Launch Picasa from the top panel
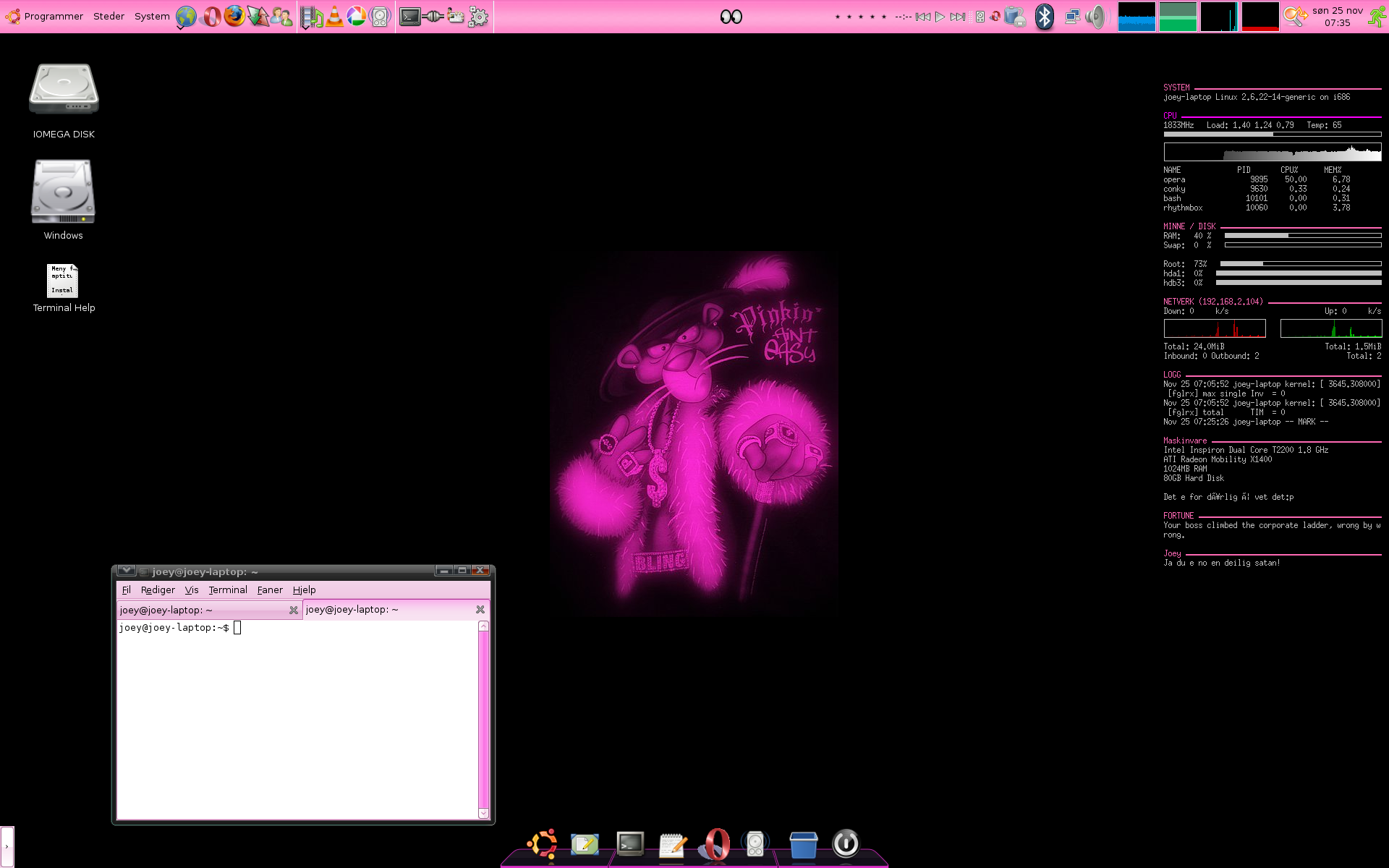This screenshot has height=868, width=1389. [357, 16]
